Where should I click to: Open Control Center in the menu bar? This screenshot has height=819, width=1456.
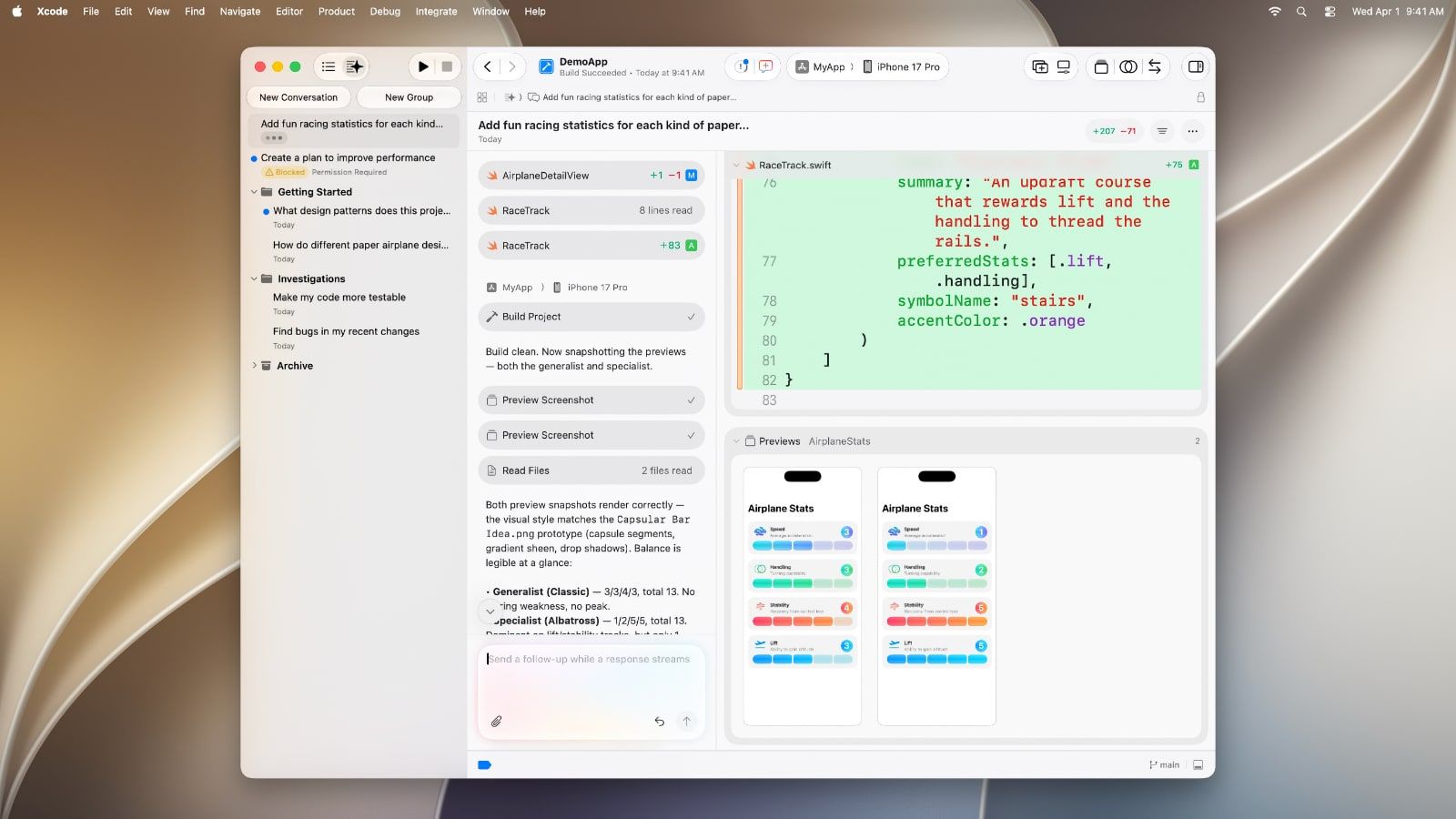click(x=1330, y=12)
